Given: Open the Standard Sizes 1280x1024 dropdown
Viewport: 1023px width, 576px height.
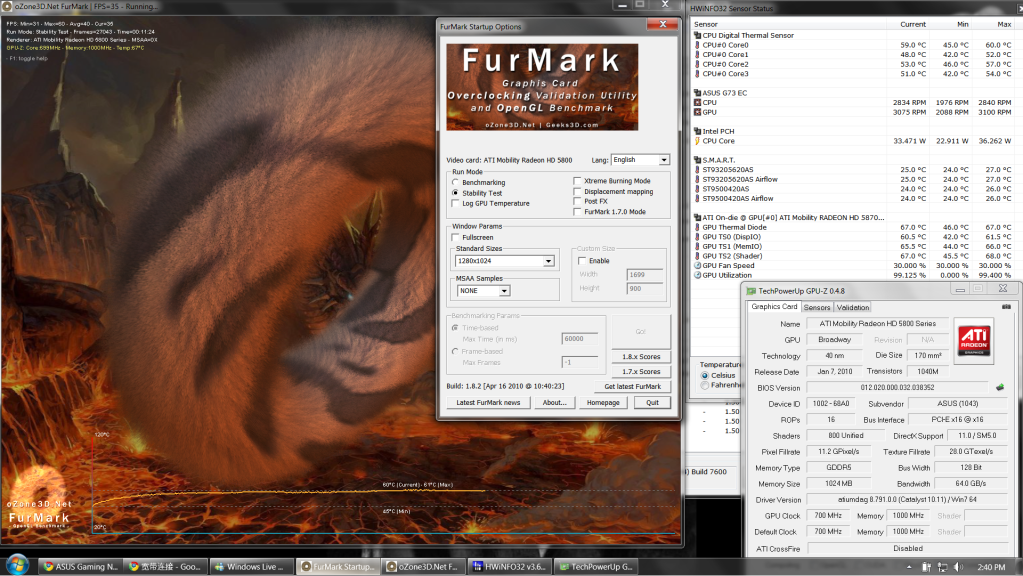Looking at the screenshot, I should click(x=548, y=262).
